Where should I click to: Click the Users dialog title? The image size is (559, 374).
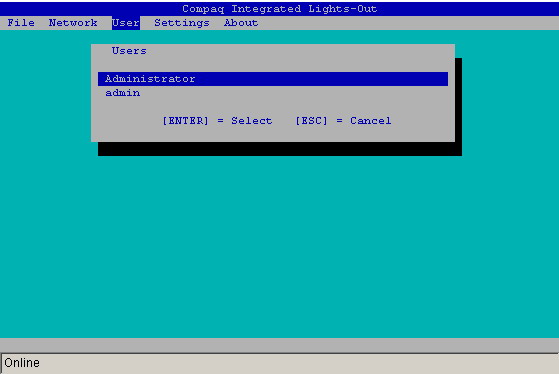tap(129, 51)
